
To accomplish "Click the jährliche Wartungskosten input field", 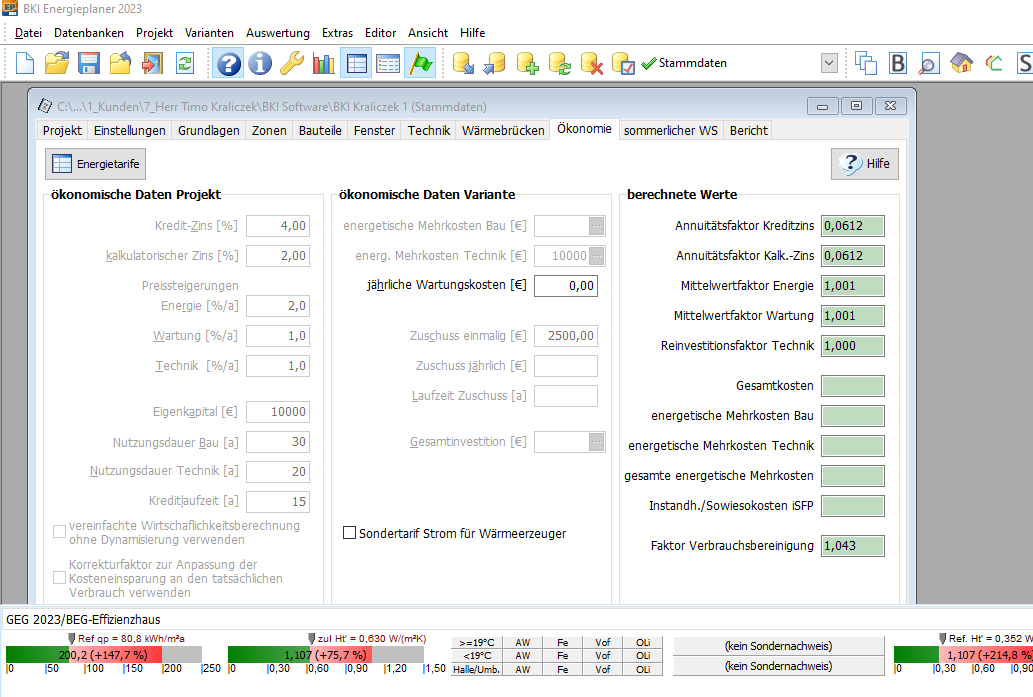I will point(565,285).
